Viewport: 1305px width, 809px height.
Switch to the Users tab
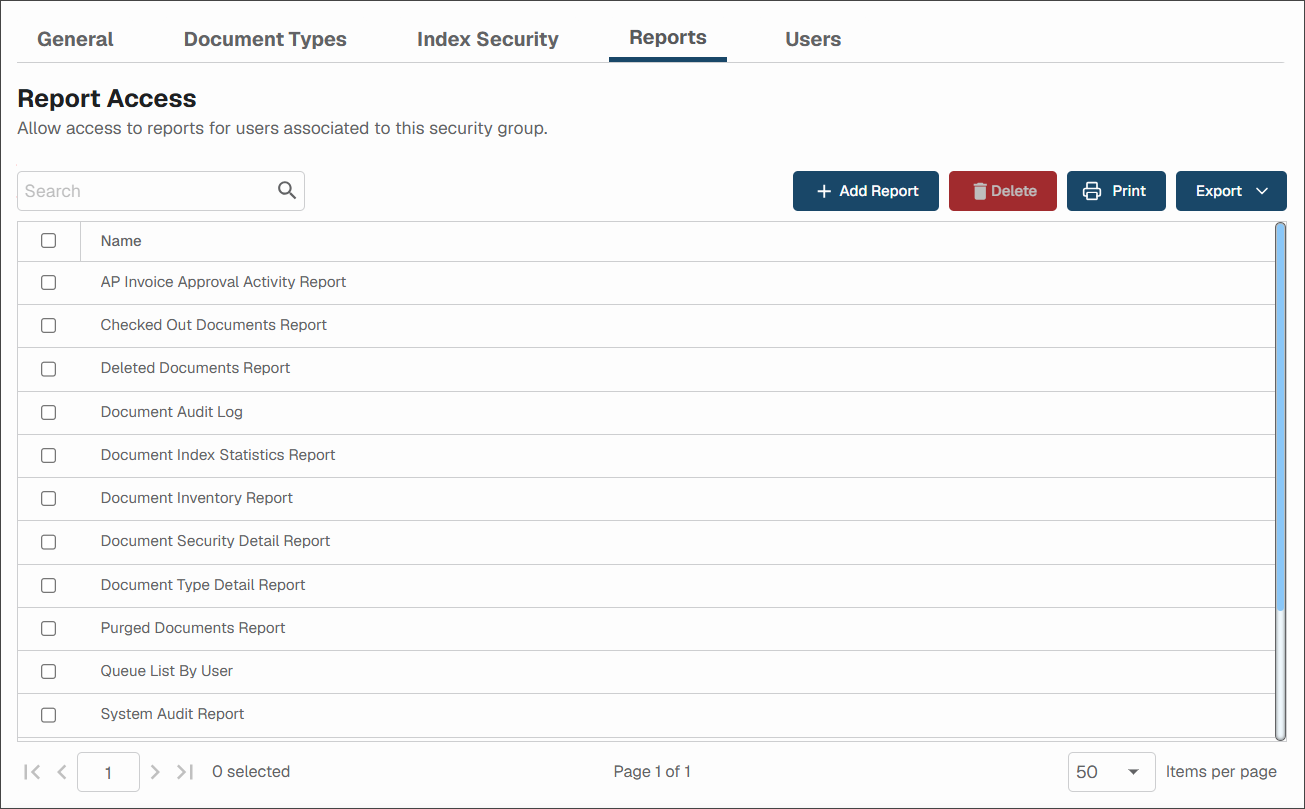point(813,39)
